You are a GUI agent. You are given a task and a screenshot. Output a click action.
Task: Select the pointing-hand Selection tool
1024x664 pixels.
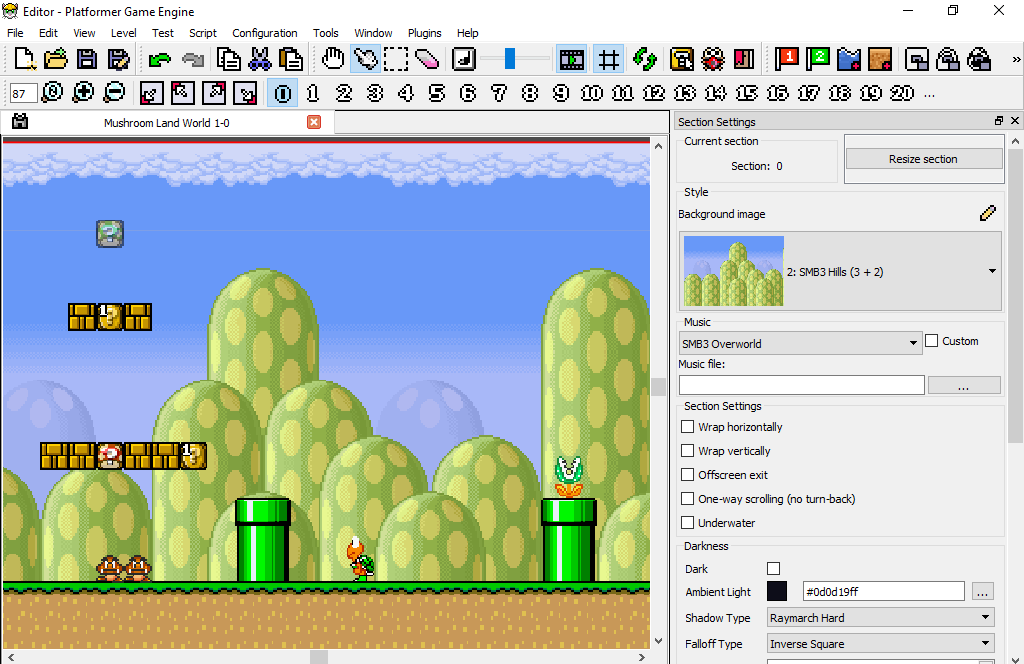pyautogui.click(x=365, y=59)
